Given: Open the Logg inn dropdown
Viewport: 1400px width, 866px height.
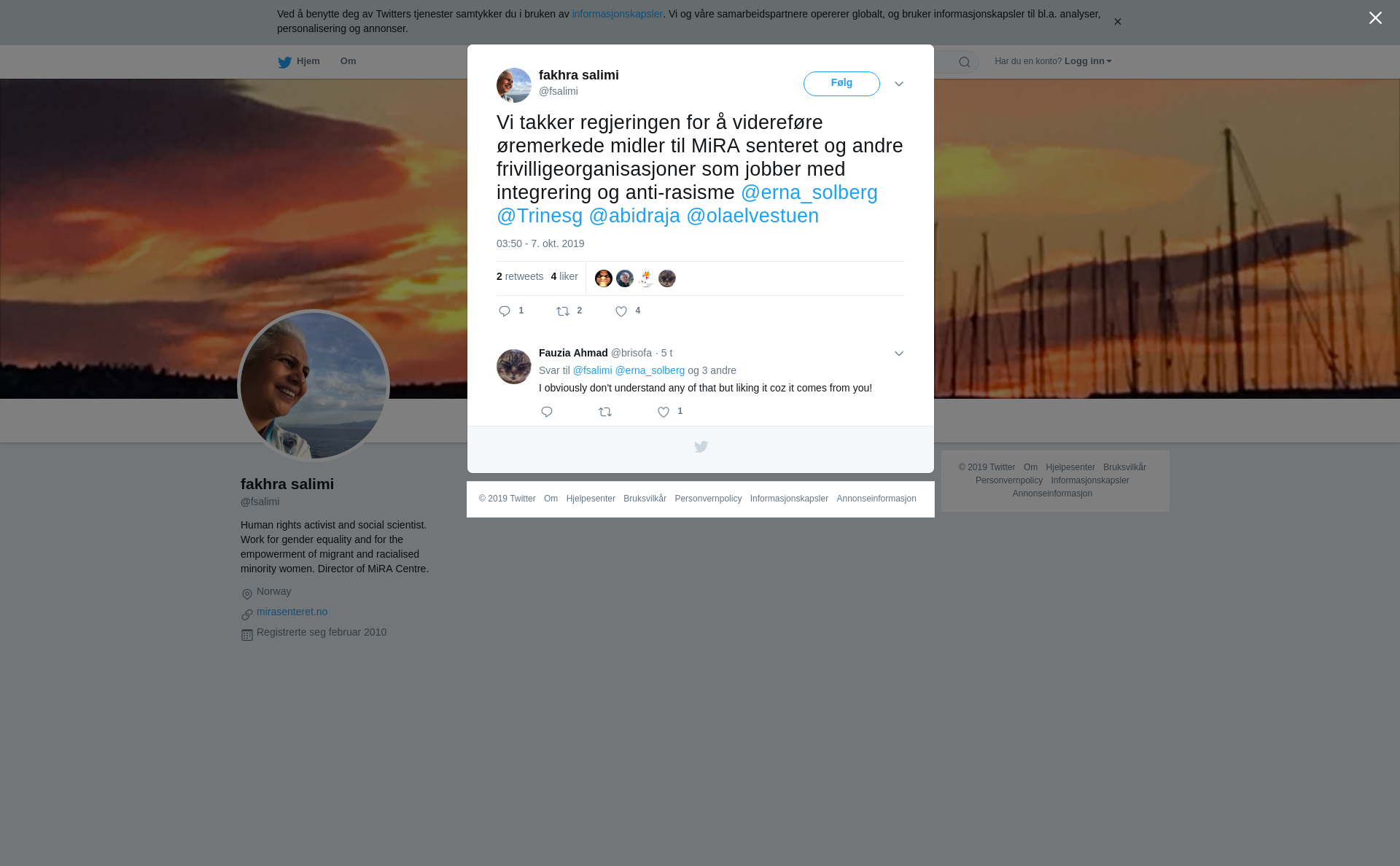Looking at the screenshot, I should point(1088,61).
